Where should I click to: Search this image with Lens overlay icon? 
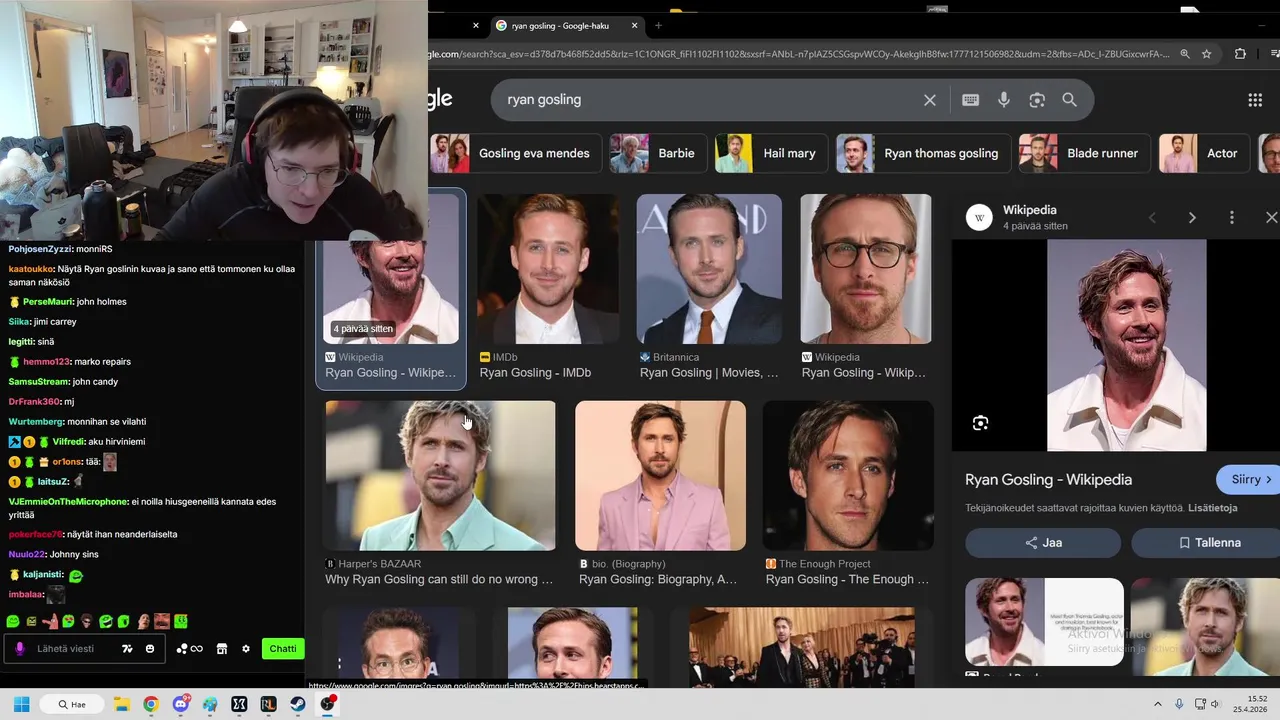(x=980, y=423)
